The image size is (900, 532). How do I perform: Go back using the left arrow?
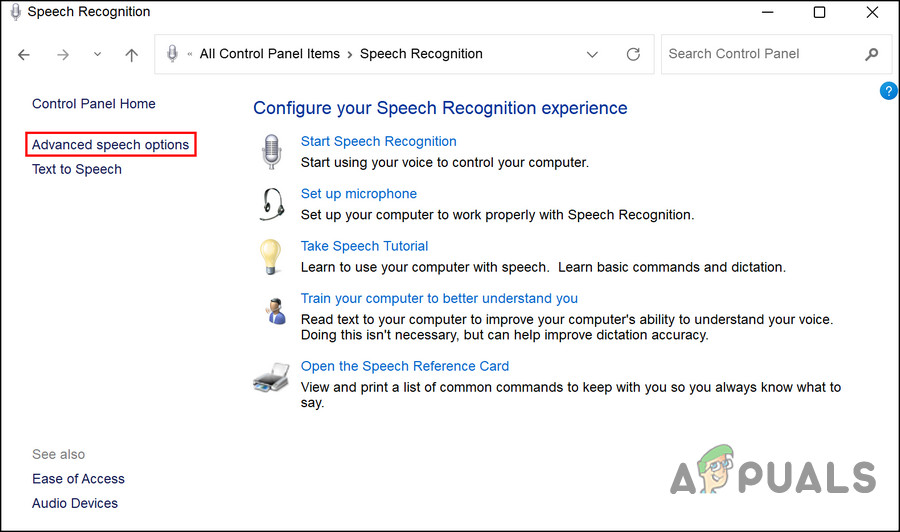pos(25,55)
